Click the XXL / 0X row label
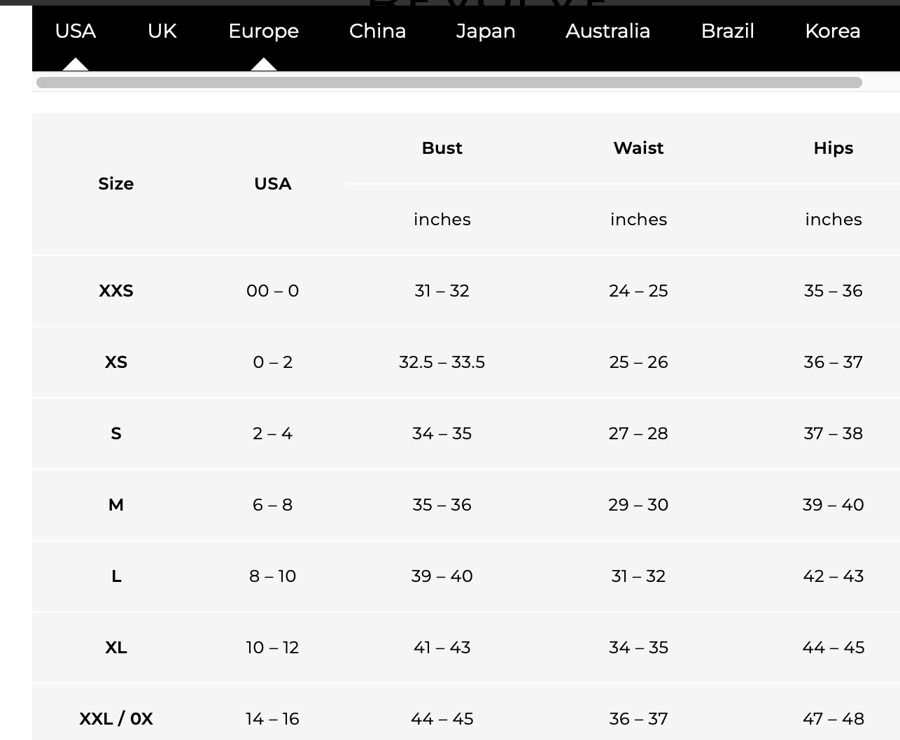This screenshot has width=900, height=740. point(116,719)
